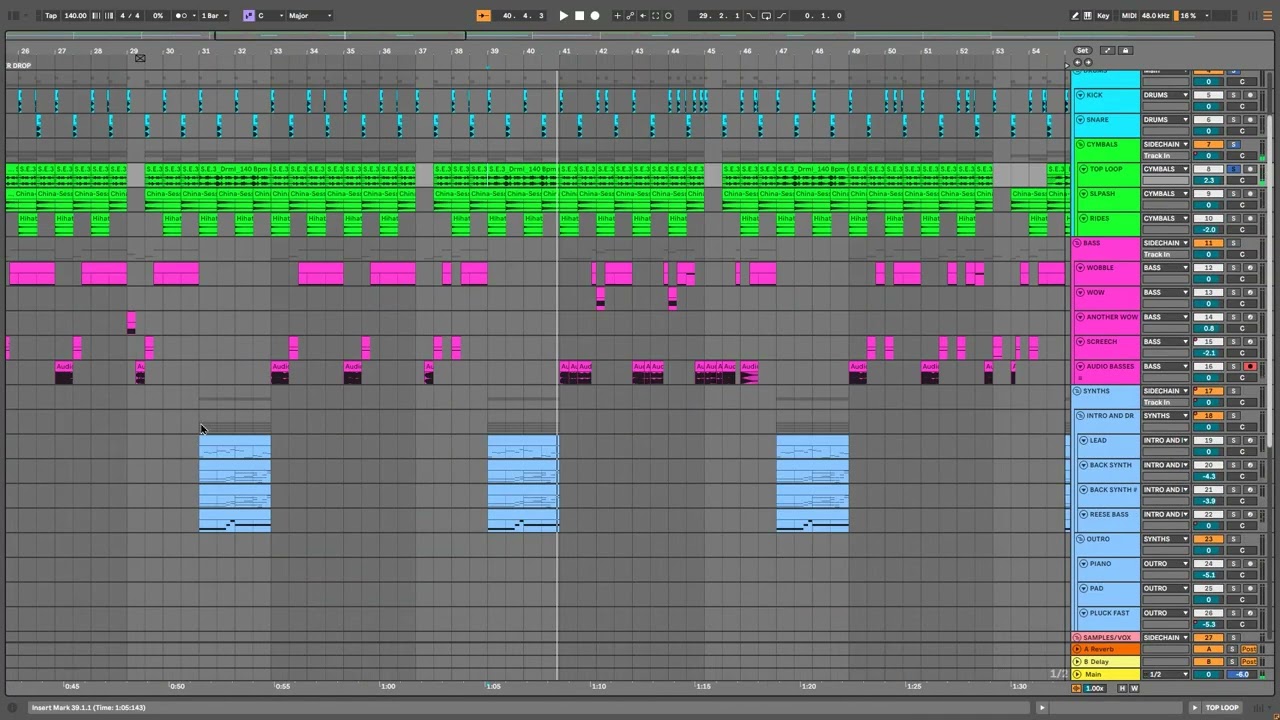Click Capture MIDI icon
The width and height of the screenshot is (1280, 720).
656,15
